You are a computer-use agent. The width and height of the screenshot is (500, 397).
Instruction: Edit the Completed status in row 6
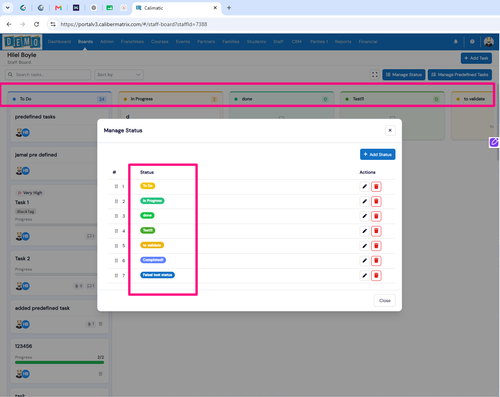coord(364,261)
